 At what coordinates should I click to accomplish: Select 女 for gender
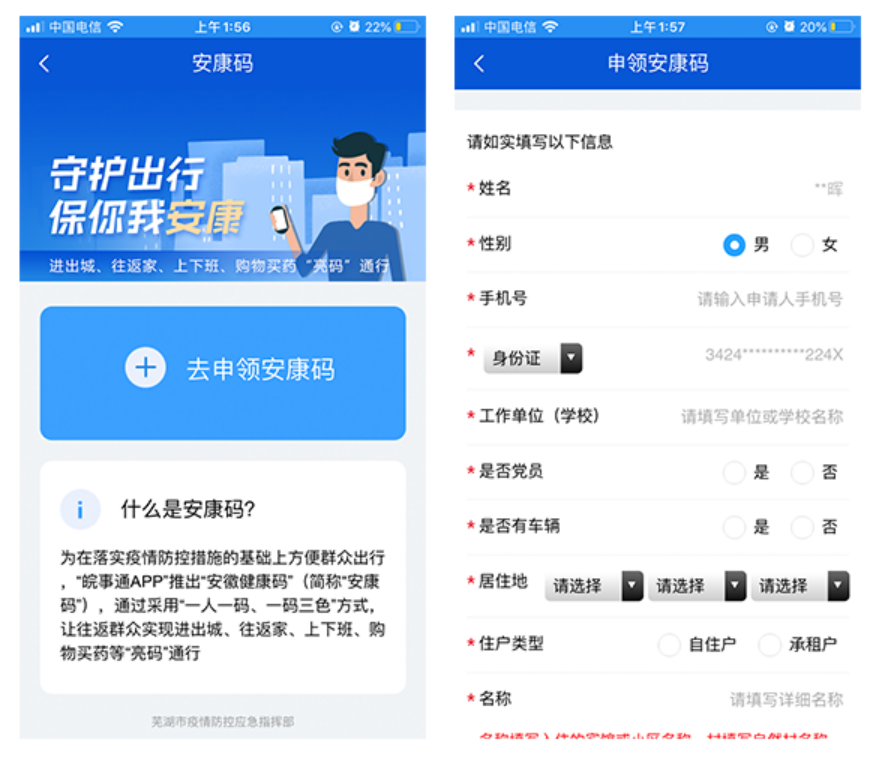pyautogui.click(x=802, y=245)
